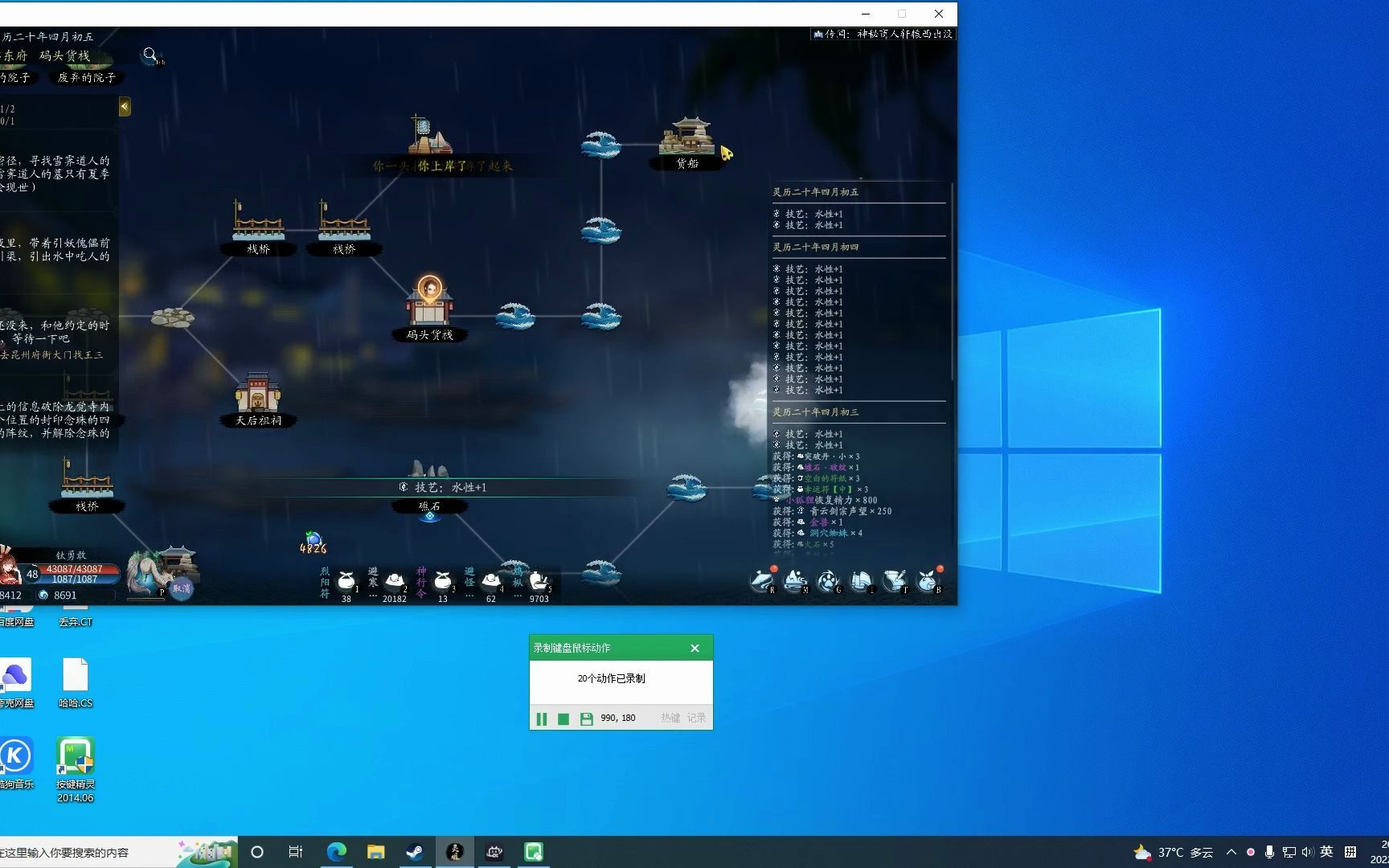Click log entry 青云剑宗声望×250
The image size is (1389, 868).
[x=833, y=511]
